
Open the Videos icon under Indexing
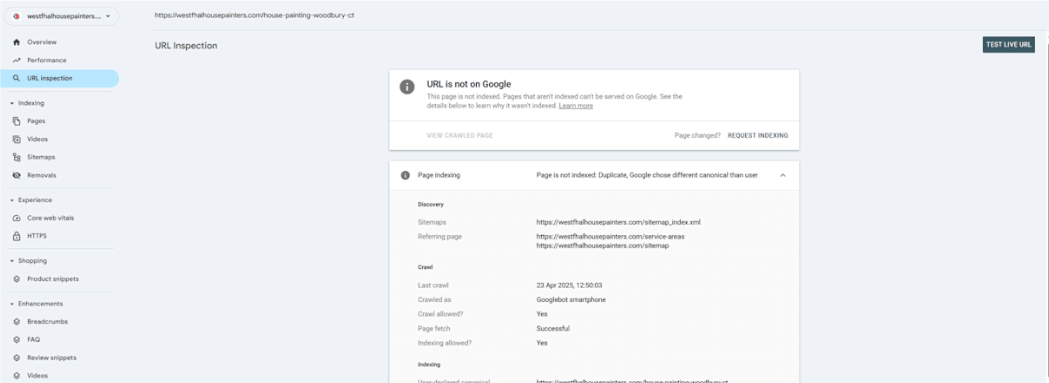[16, 139]
